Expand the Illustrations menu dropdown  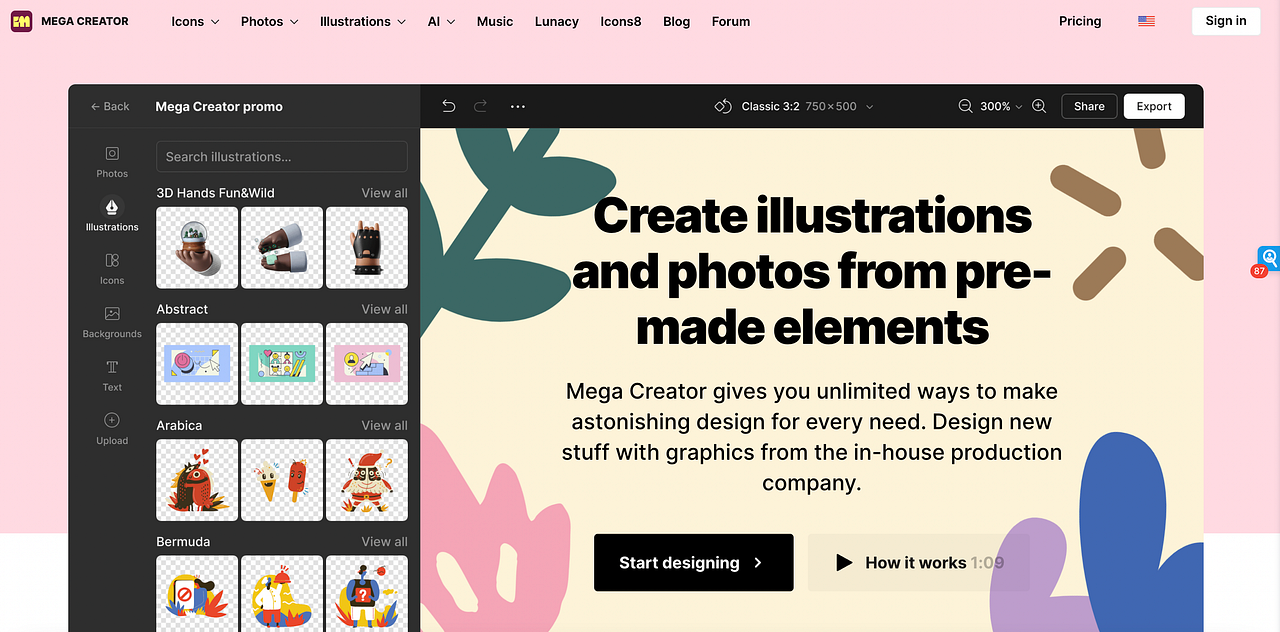[x=363, y=21]
